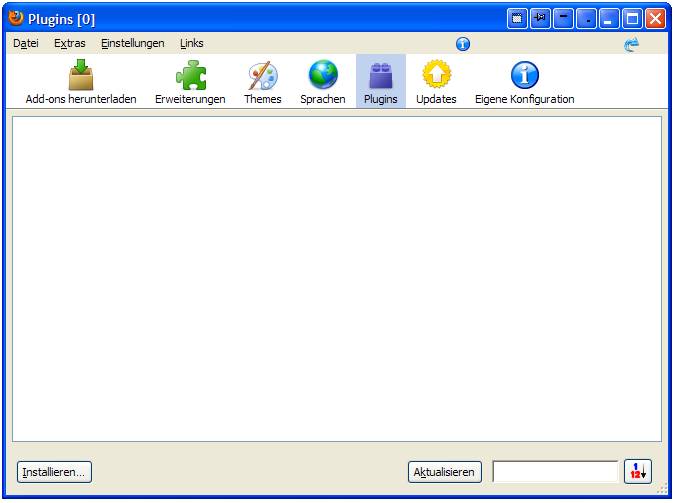Switch to Erweiterungen puzzle-piece view
Image resolution: width=675 pixels, height=503 pixels.
click(190, 82)
